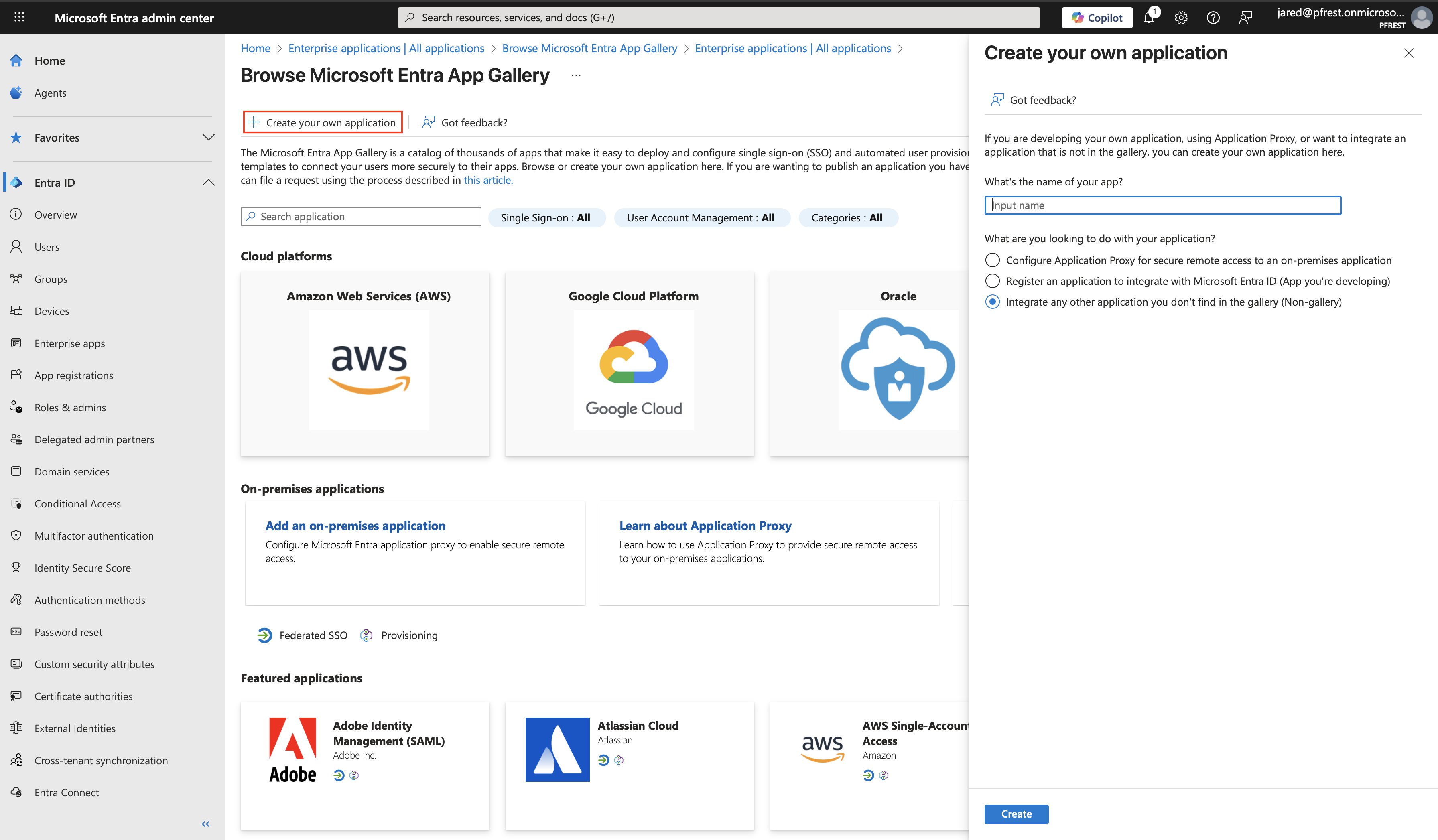Screen dimensions: 1438x840
Task: Collapse the sidebar with double-chevron icon
Action: pyautogui.click(x=205, y=824)
